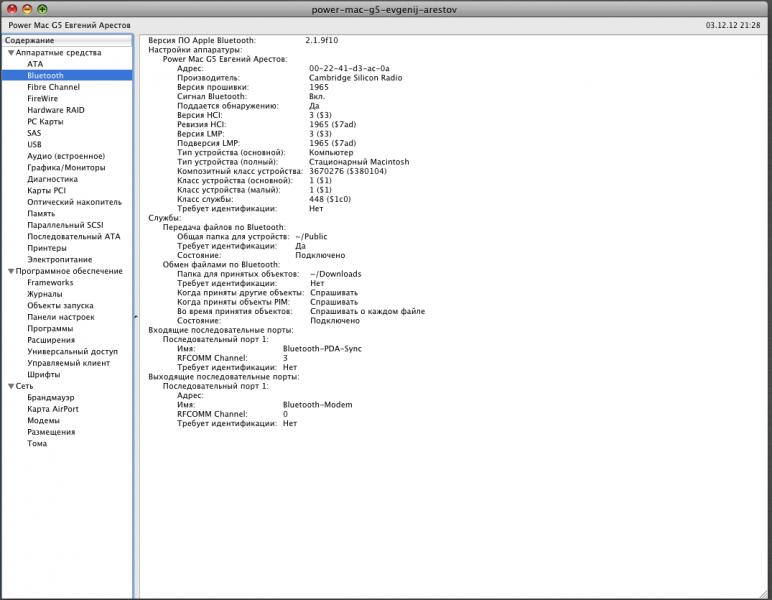This screenshot has height=600, width=772.
Task: Collapse the Аппаратные средства section
Action: click(x=11, y=53)
